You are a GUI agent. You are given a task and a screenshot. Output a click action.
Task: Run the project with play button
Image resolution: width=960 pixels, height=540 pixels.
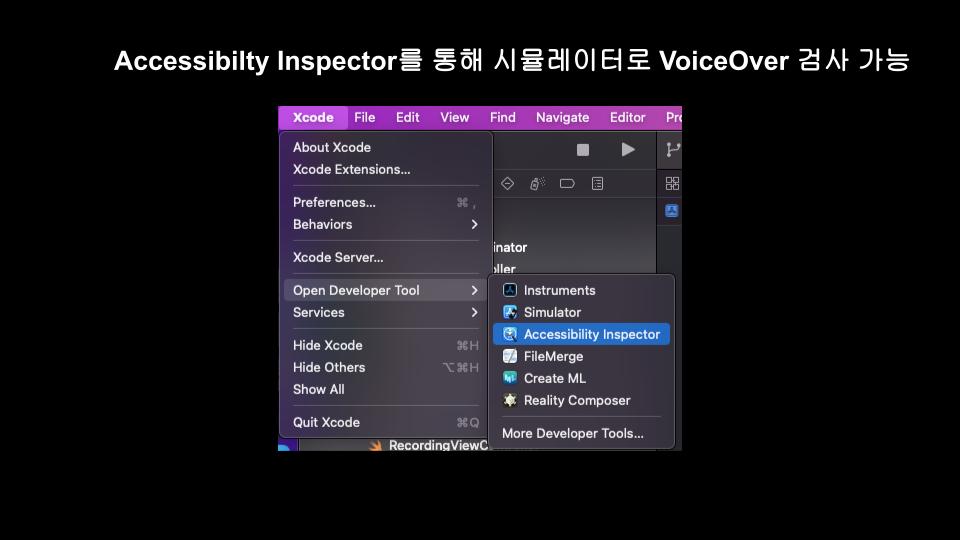click(x=628, y=150)
